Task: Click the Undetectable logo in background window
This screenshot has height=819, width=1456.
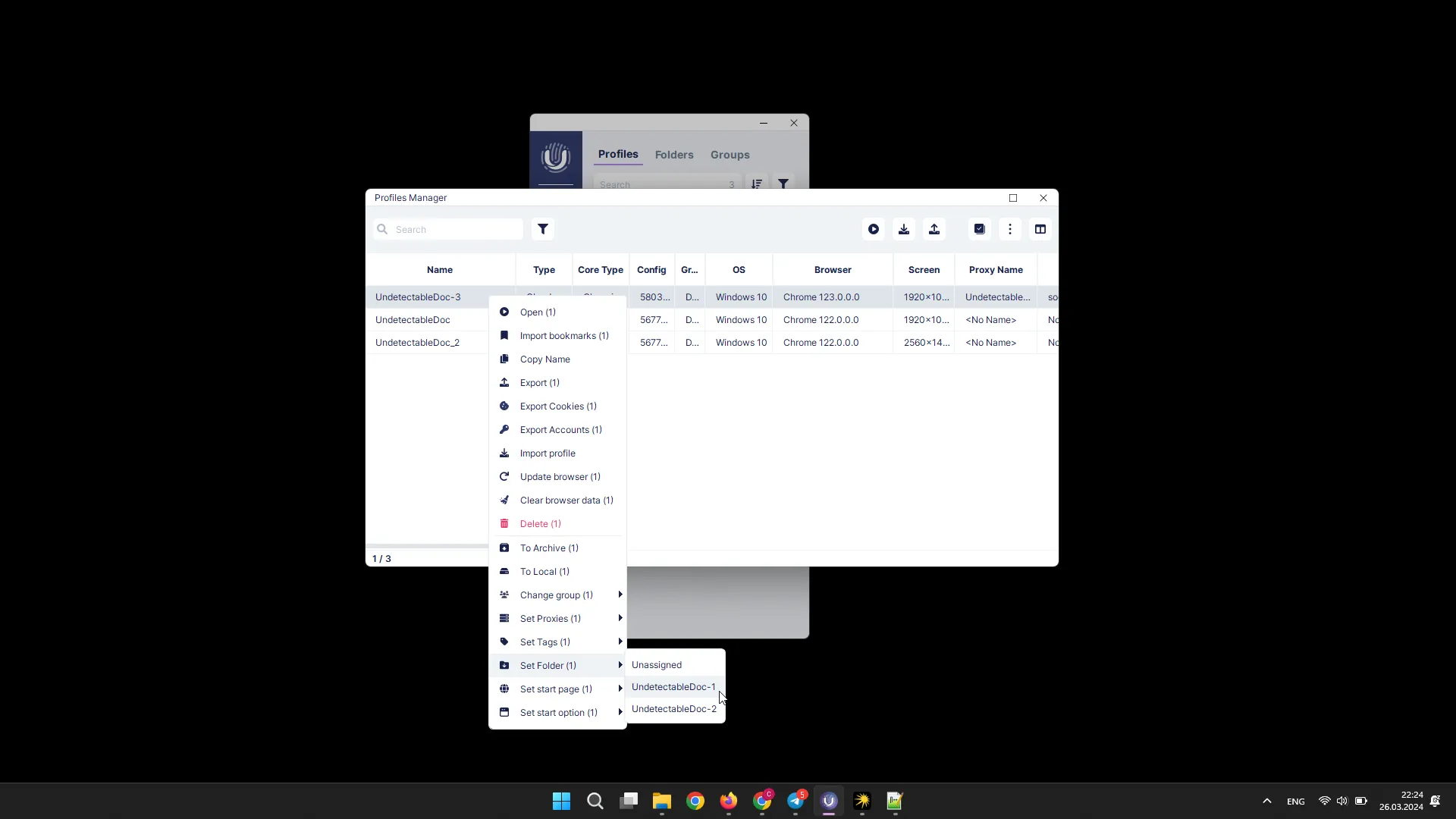Action: coord(556,158)
